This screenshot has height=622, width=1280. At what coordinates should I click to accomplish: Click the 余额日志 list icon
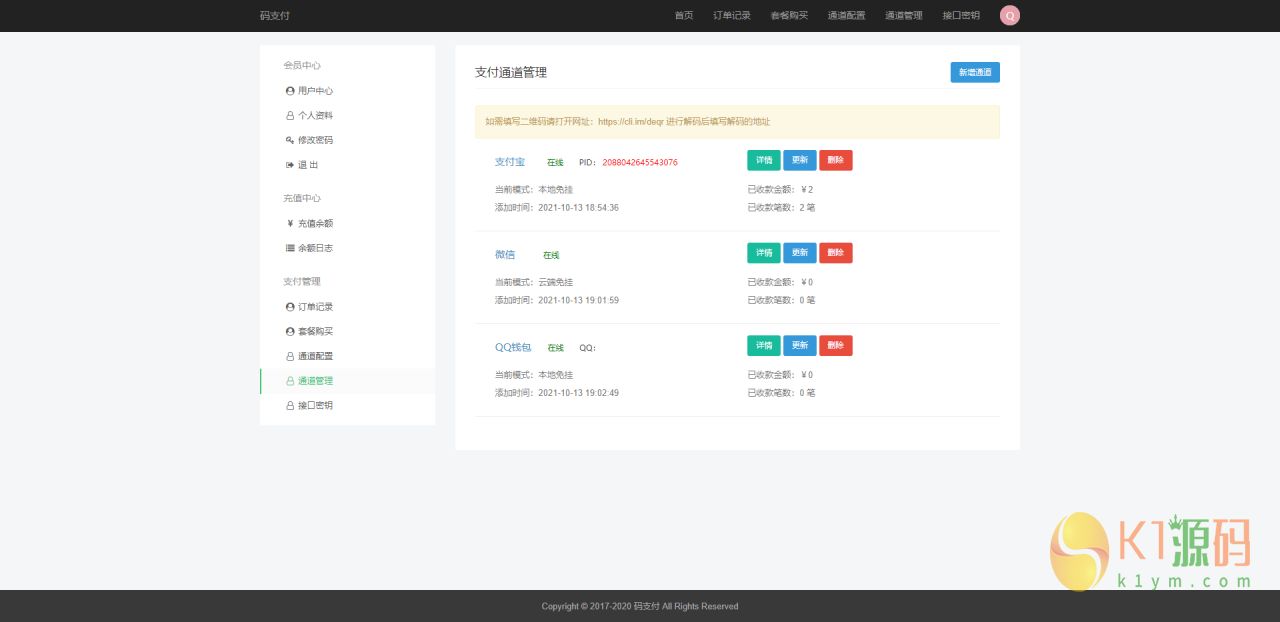289,247
